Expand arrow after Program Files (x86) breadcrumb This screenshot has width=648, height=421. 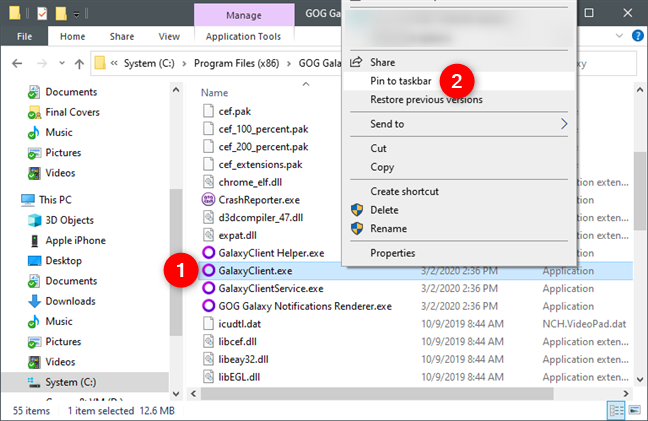(x=289, y=63)
